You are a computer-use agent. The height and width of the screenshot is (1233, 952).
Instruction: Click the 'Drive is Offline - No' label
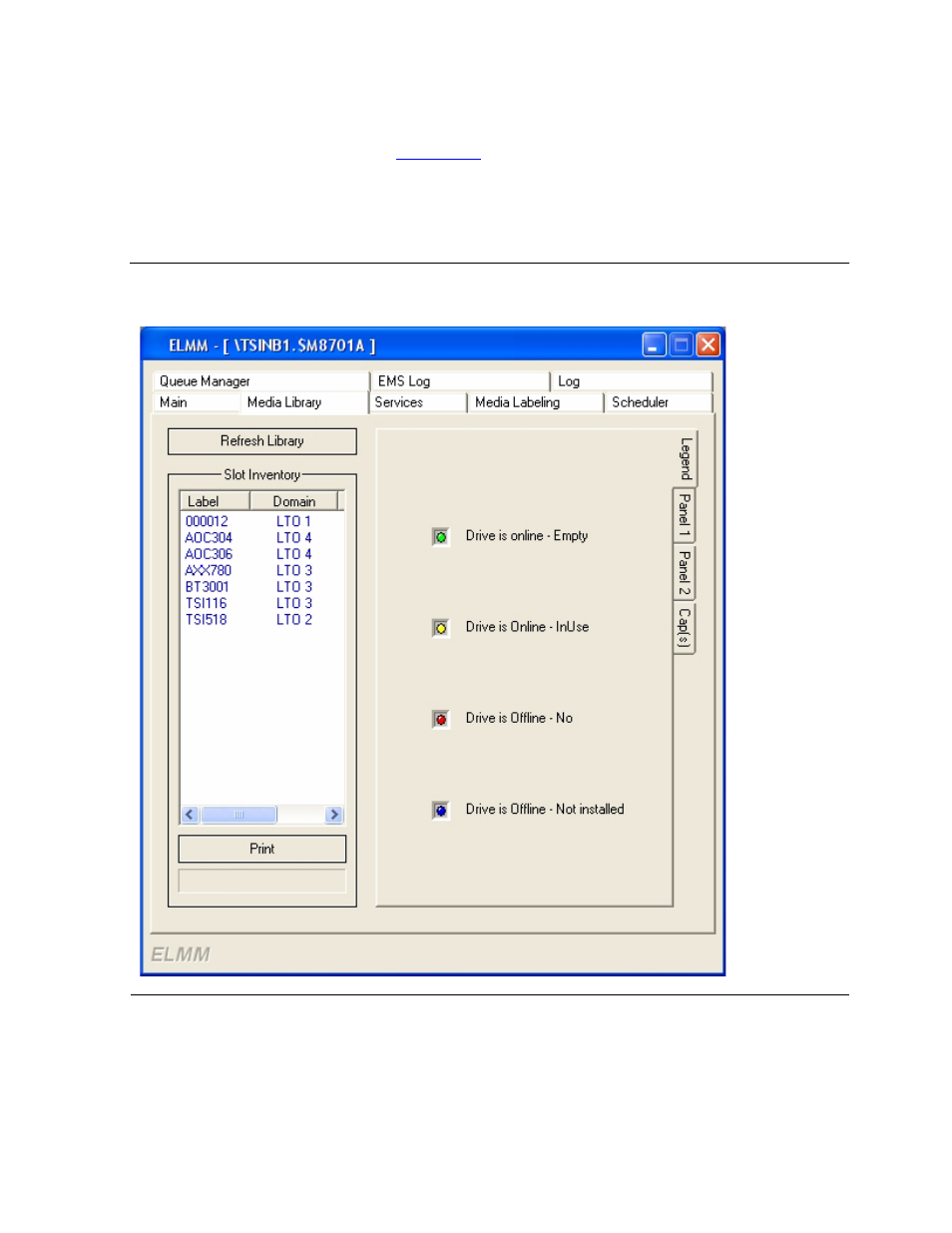pos(519,718)
